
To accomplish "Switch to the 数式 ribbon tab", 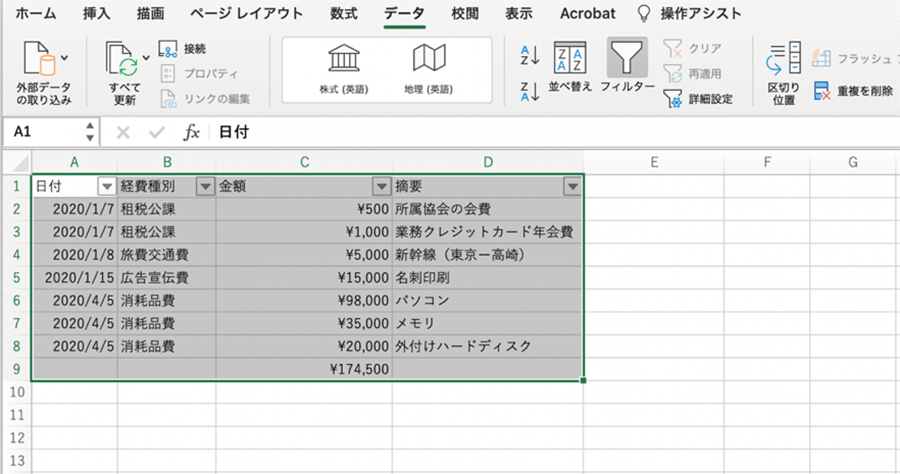I will pos(343,14).
